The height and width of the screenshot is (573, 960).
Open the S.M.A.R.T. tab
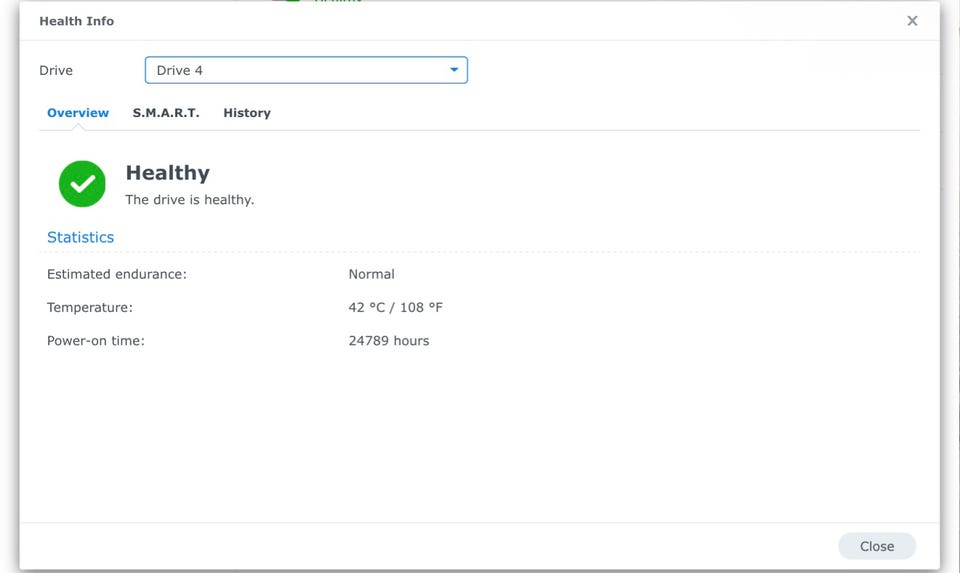[x=166, y=113]
